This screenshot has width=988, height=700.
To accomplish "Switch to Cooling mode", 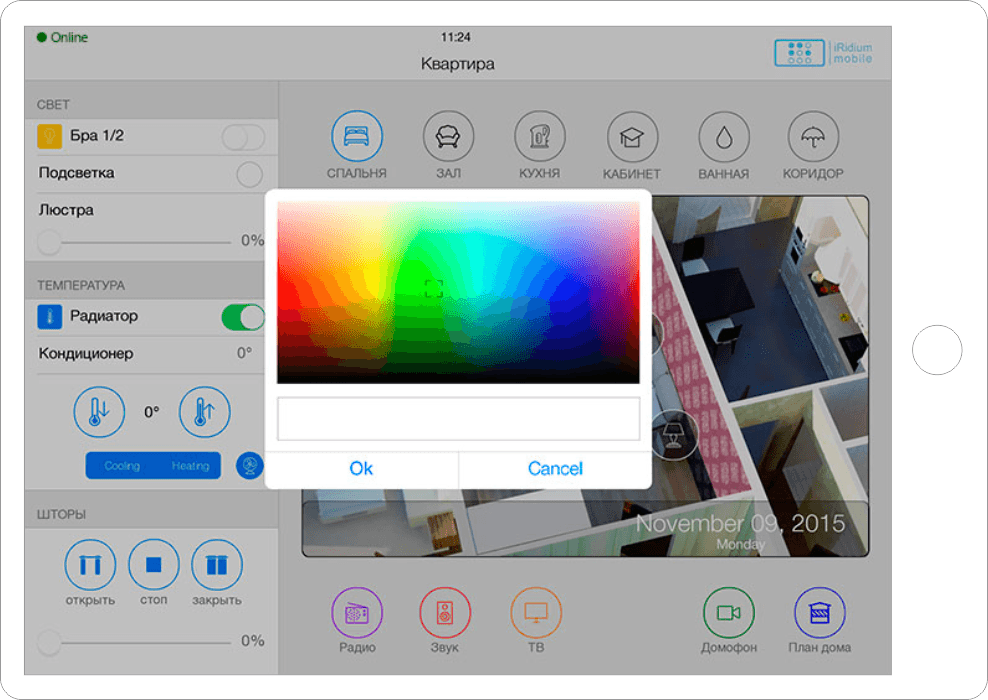I will tap(122, 466).
